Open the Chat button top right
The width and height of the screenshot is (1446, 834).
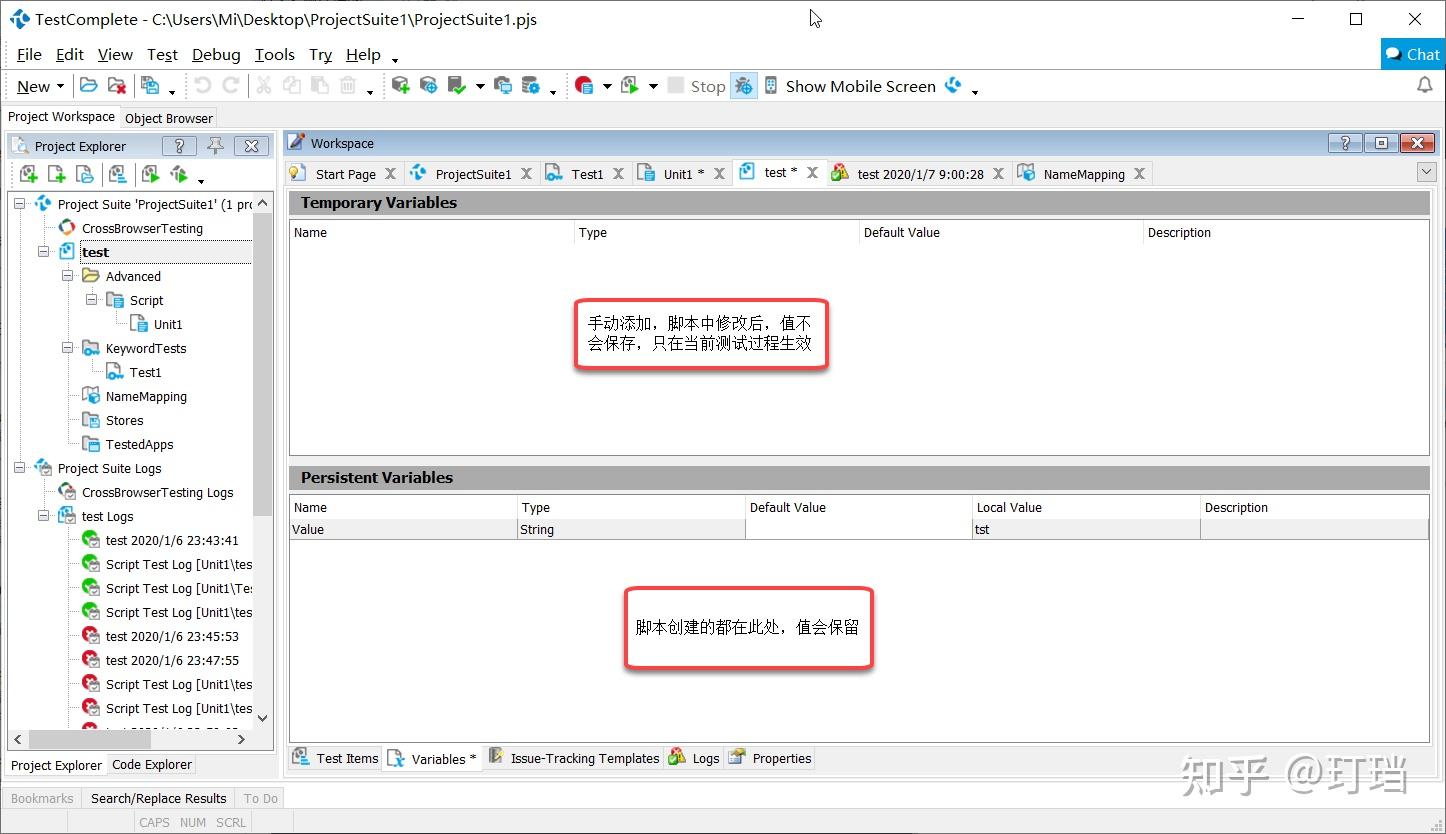tap(1412, 54)
